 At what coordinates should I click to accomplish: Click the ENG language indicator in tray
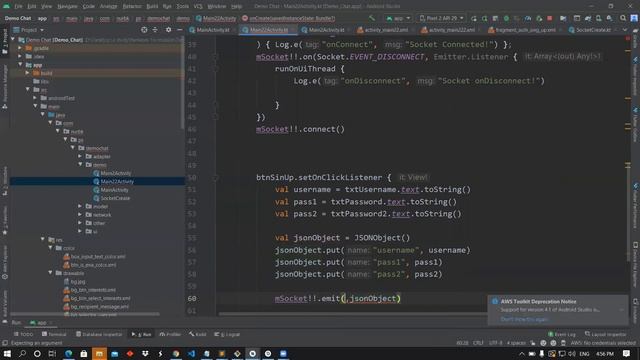click(584, 353)
